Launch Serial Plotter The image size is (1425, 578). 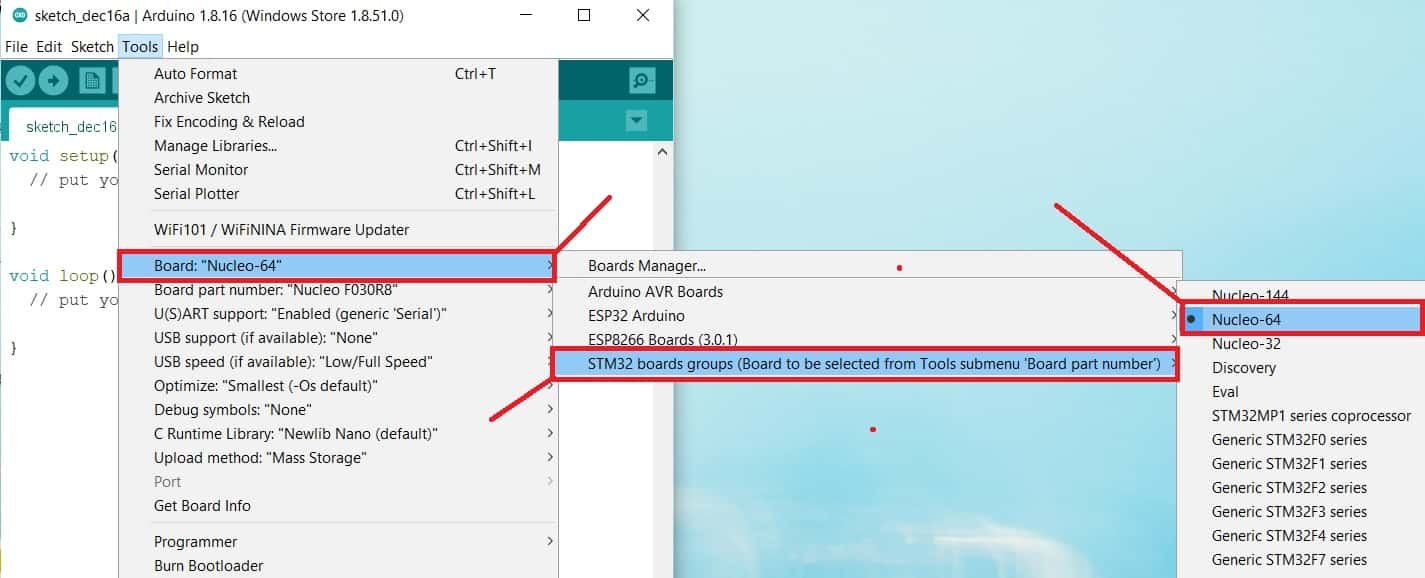pyautogui.click(x=338, y=194)
